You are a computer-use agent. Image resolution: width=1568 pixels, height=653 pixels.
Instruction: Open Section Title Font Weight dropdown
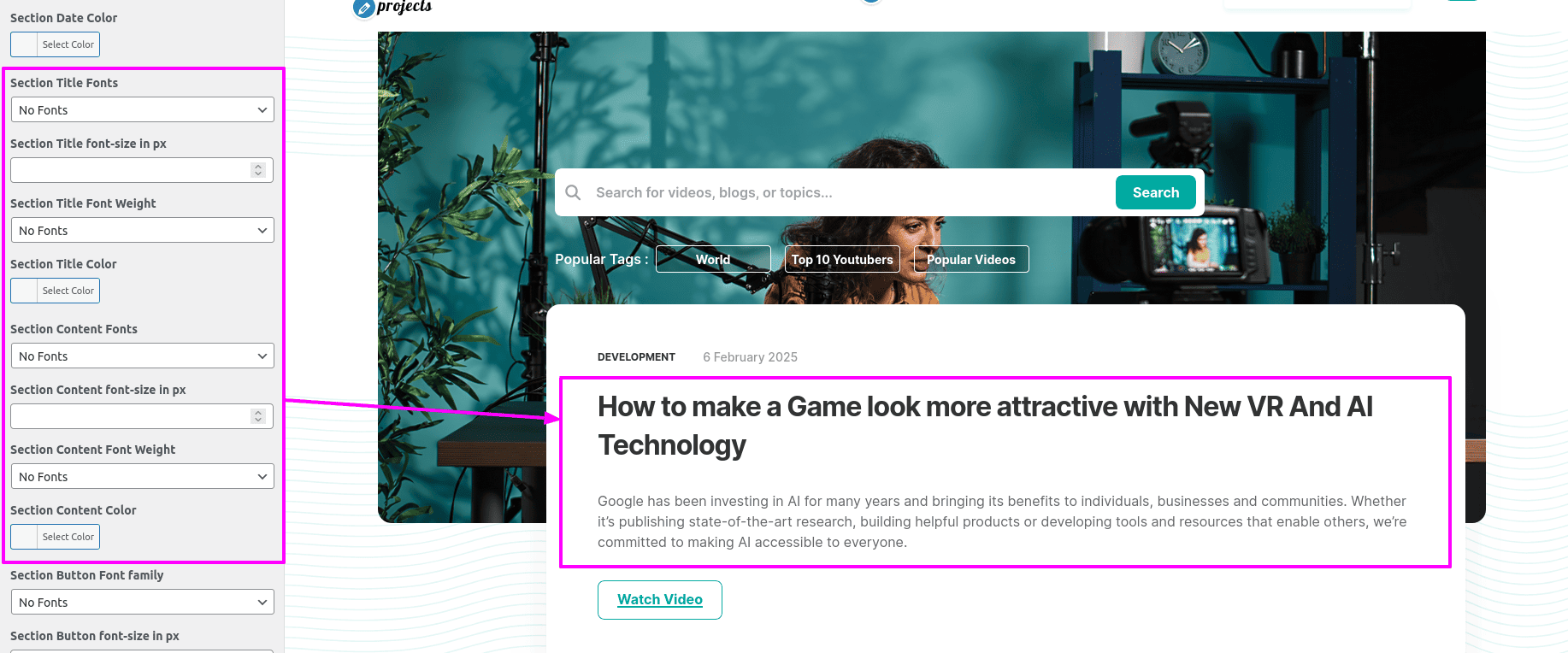[x=142, y=230]
